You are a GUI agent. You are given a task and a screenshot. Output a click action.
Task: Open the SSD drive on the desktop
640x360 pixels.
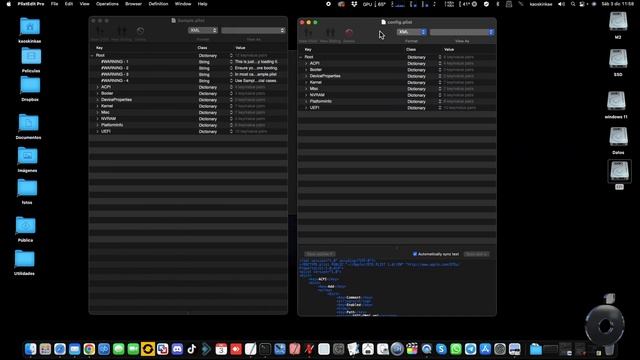coord(618,62)
